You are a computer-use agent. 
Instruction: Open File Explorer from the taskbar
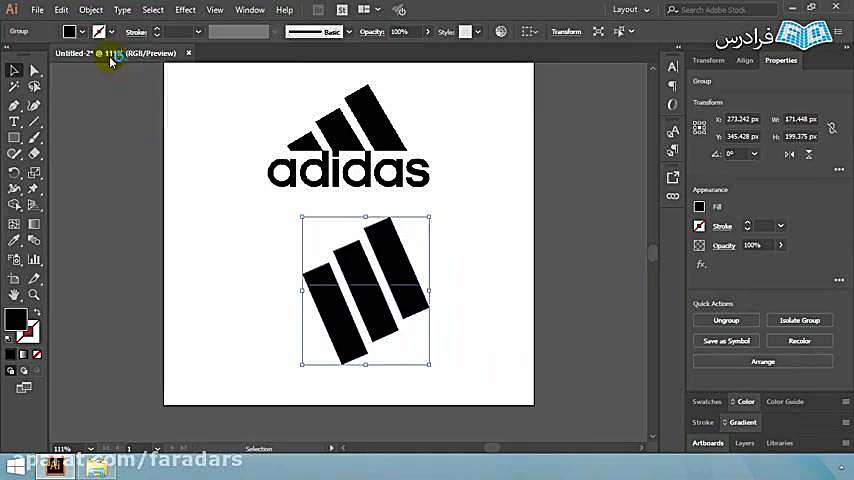[x=97, y=467]
